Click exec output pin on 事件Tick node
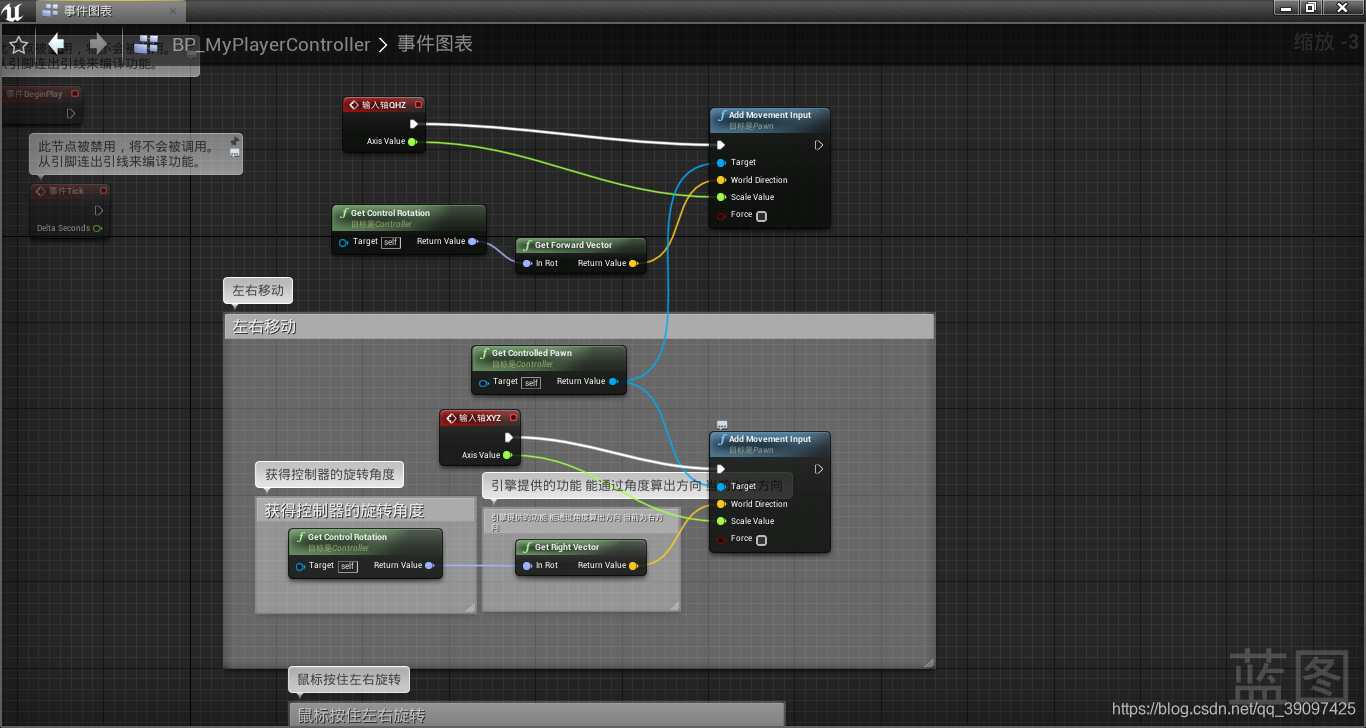The width and height of the screenshot is (1366, 728). coord(99,210)
